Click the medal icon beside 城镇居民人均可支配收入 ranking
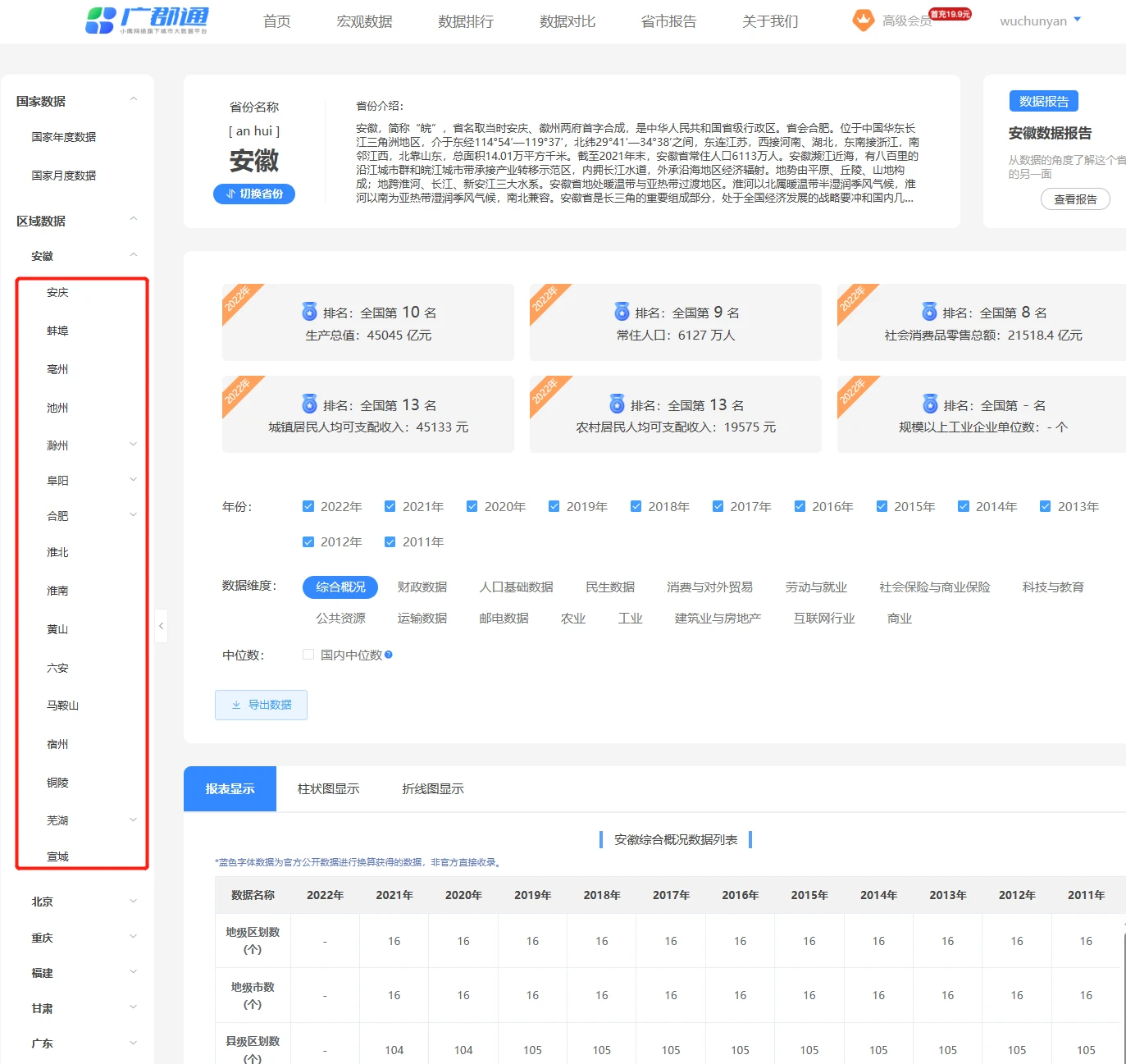 pyautogui.click(x=309, y=404)
